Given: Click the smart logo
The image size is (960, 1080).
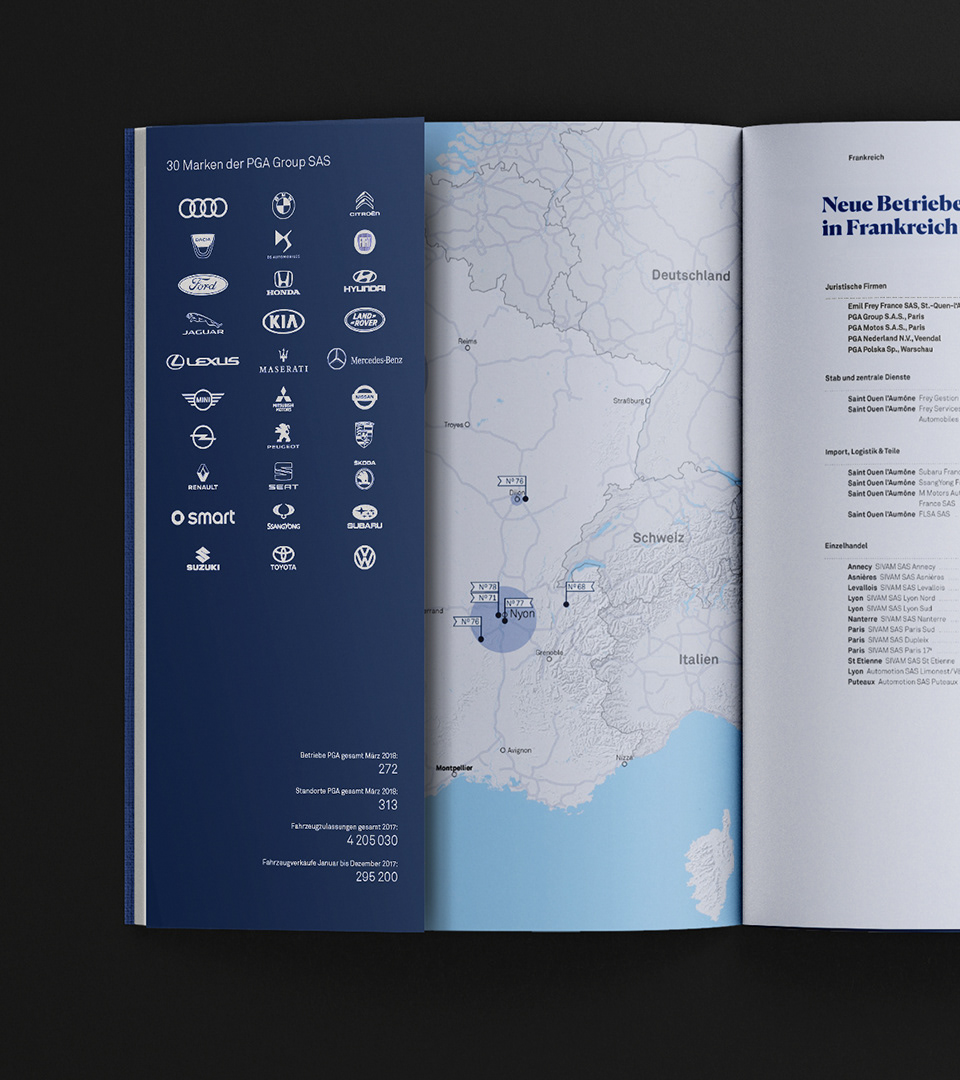Looking at the screenshot, I should (203, 517).
